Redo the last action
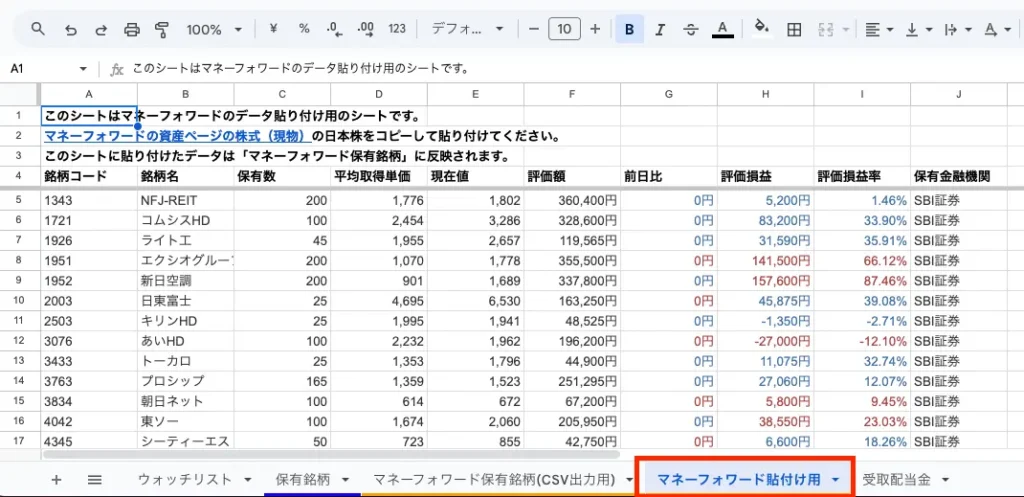This screenshot has width=1024, height=497. pos(101,29)
